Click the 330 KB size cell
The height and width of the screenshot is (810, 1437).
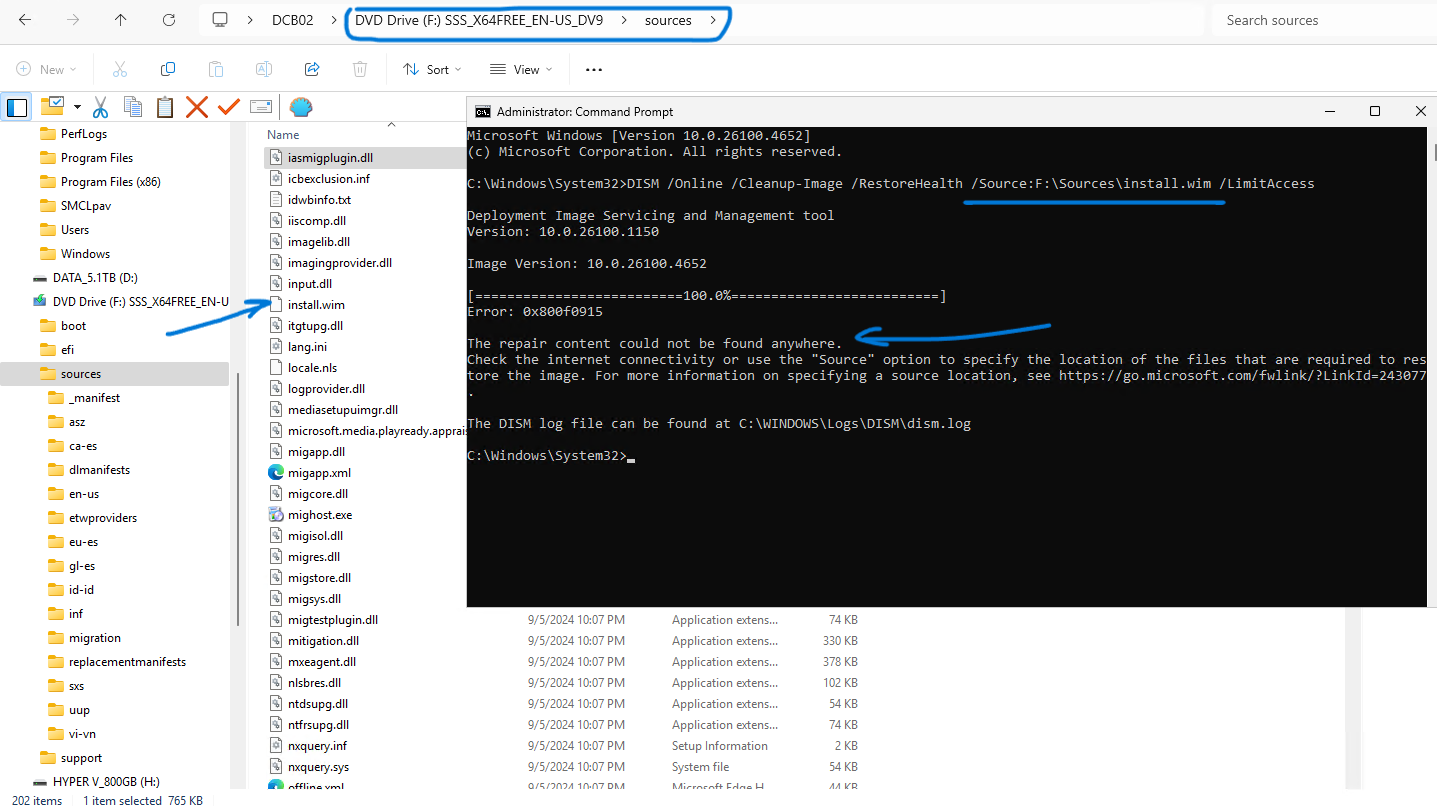click(840, 641)
